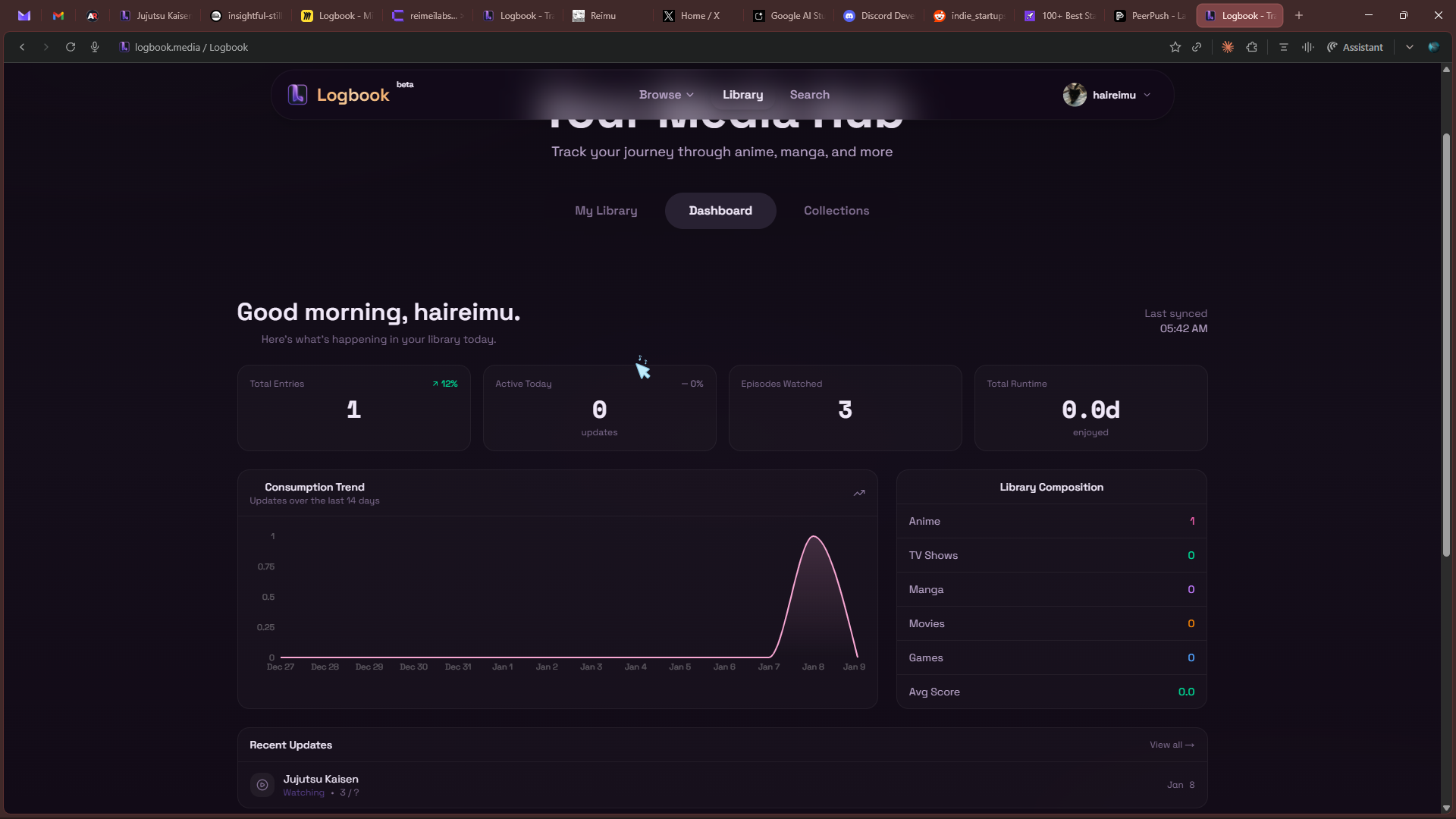Expand the Browse dropdown menu
The height and width of the screenshot is (819, 1456).
click(x=666, y=95)
